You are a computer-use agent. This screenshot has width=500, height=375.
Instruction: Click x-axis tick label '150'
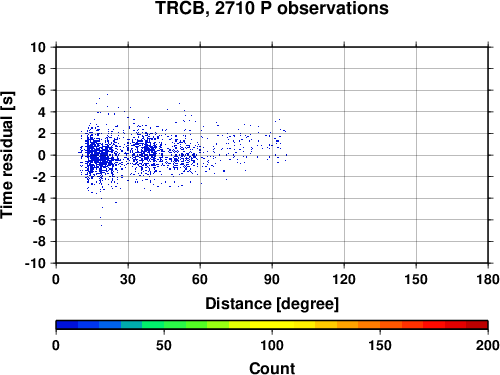(416, 279)
